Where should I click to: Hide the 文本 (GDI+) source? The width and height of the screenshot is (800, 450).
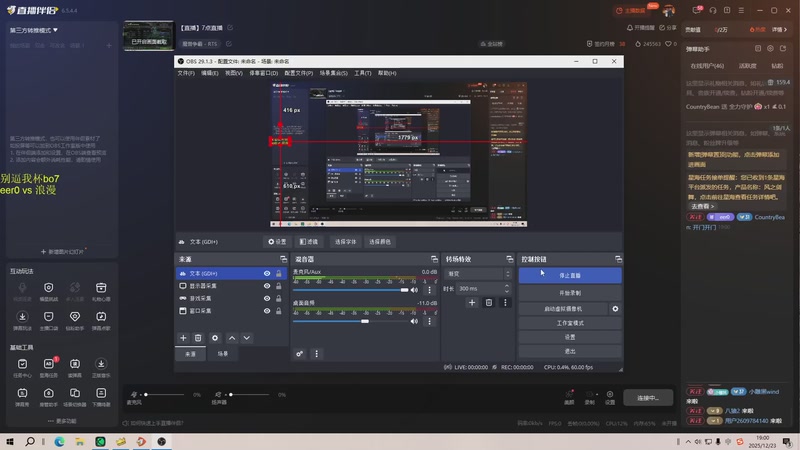[267, 273]
